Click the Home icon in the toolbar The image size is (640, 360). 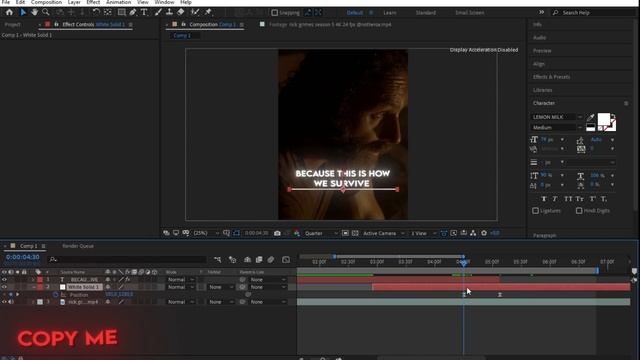click(9, 12)
